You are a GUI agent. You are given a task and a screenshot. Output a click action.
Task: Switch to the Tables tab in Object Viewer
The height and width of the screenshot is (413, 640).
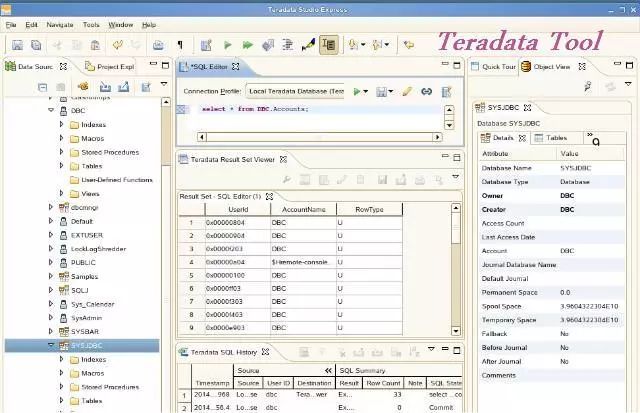click(551, 138)
